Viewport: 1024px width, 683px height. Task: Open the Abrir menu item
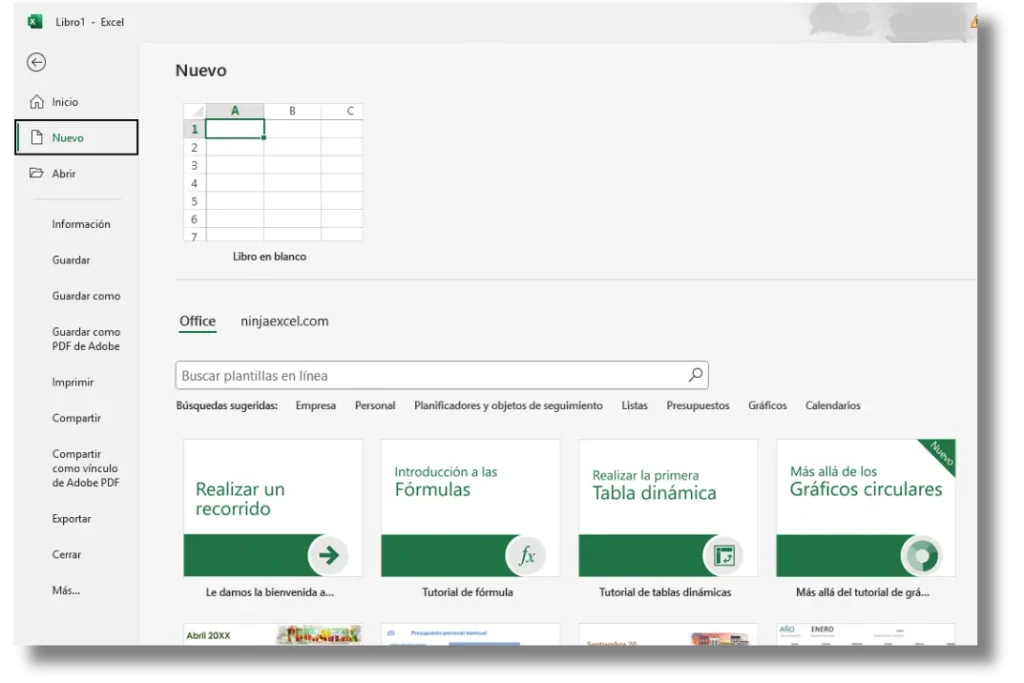(x=76, y=173)
